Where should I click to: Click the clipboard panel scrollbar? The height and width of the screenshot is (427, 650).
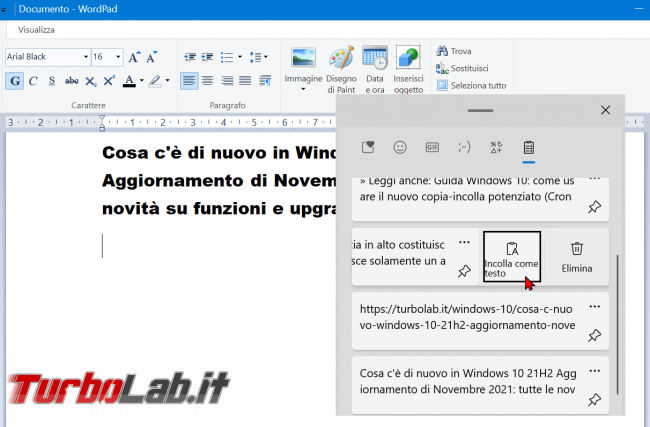coord(617,324)
